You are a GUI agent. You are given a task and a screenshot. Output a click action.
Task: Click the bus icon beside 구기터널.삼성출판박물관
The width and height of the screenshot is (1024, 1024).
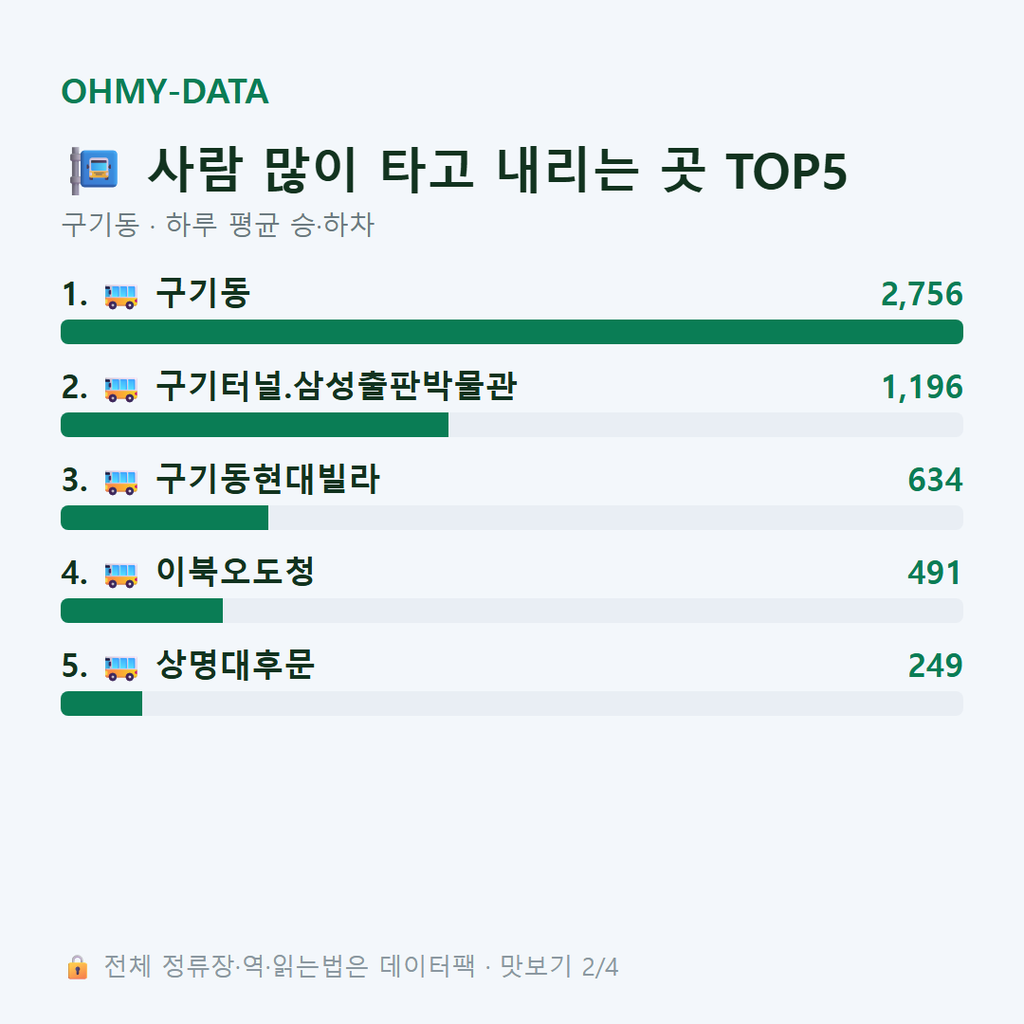coord(121,389)
